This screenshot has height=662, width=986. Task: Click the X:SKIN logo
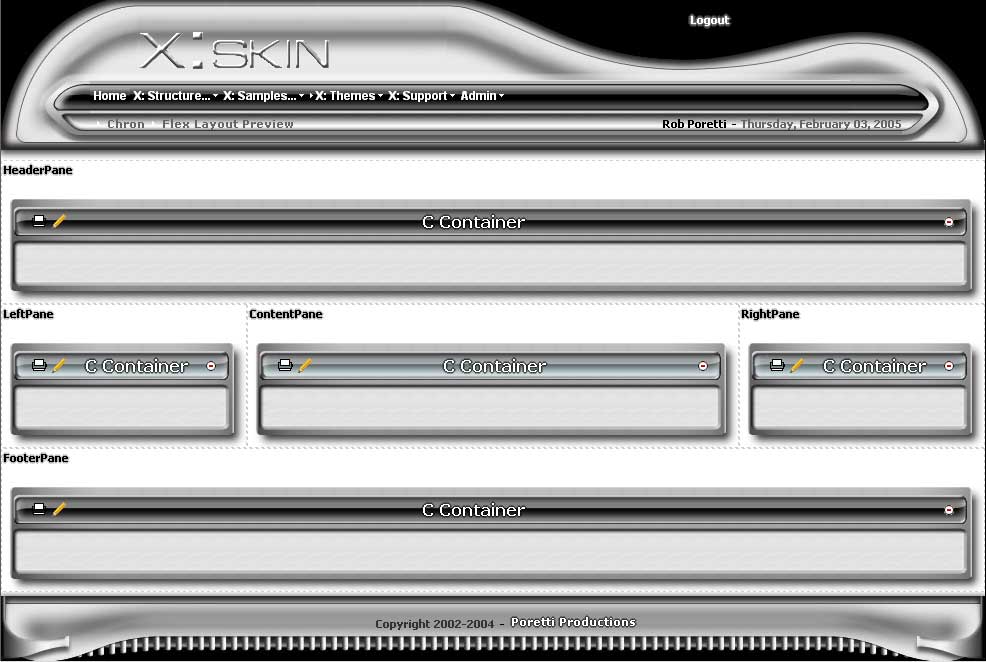tap(235, 52)
